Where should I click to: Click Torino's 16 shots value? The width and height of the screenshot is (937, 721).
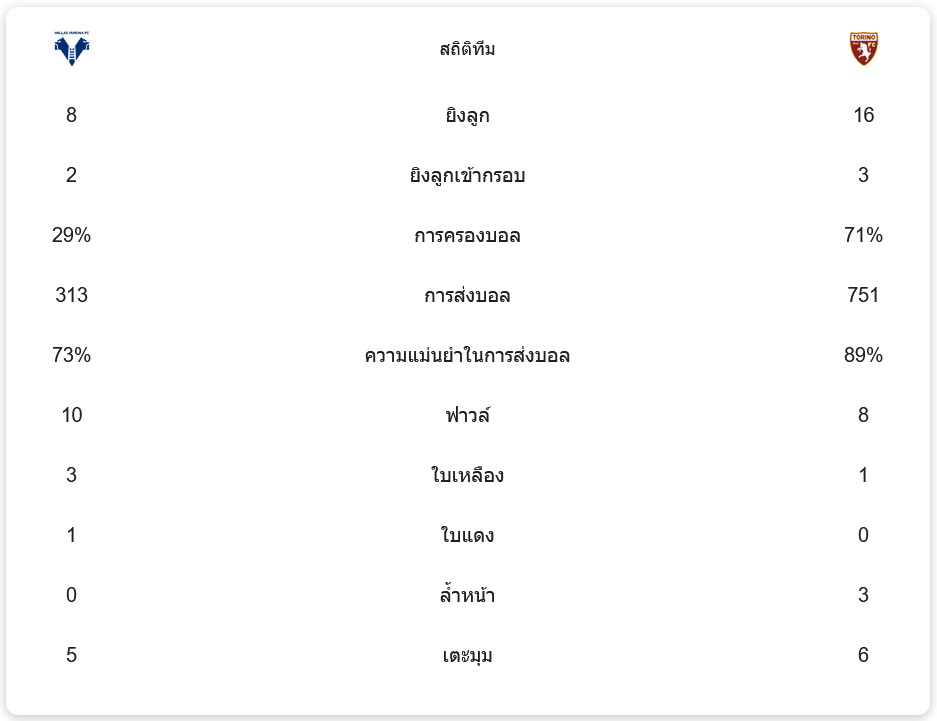863,115
